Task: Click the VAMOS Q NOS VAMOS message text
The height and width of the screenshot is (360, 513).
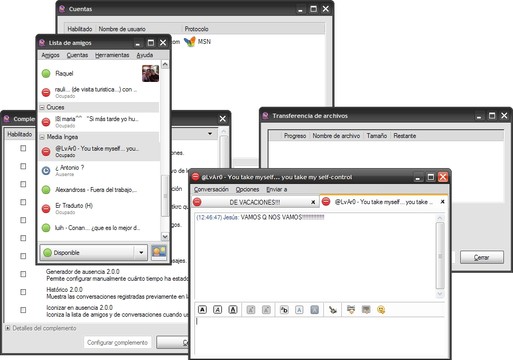Action: tap(282, 217)
